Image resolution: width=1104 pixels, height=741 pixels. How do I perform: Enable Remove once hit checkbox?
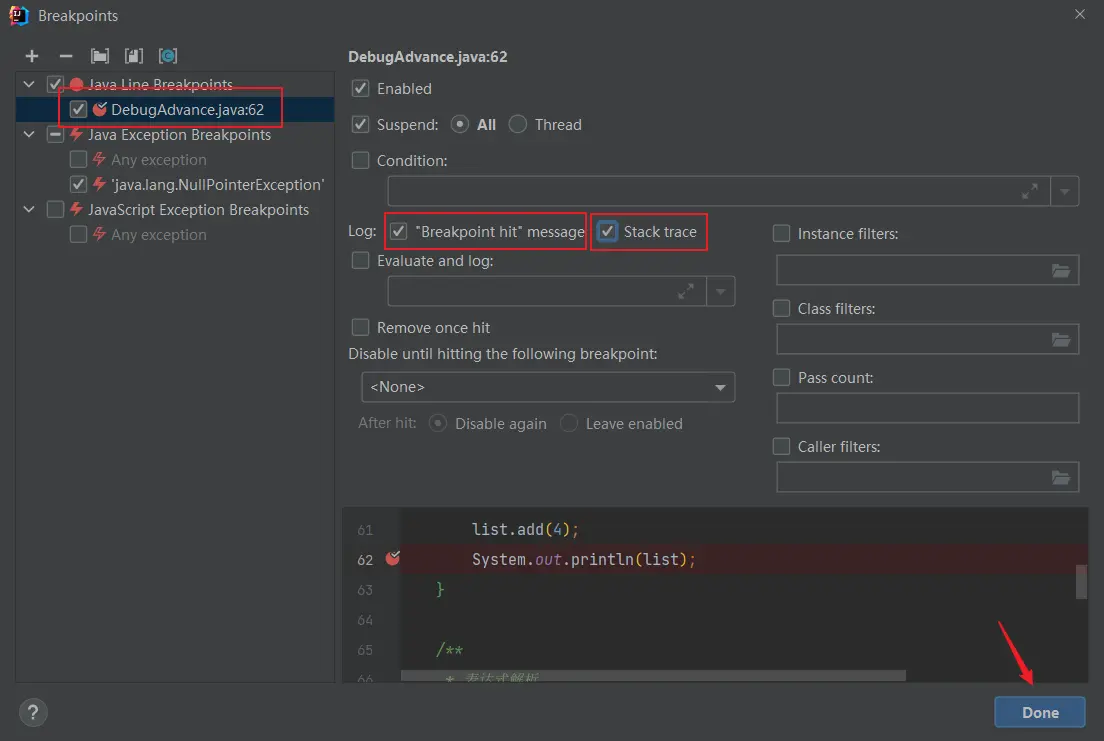(x=360, y=327)
